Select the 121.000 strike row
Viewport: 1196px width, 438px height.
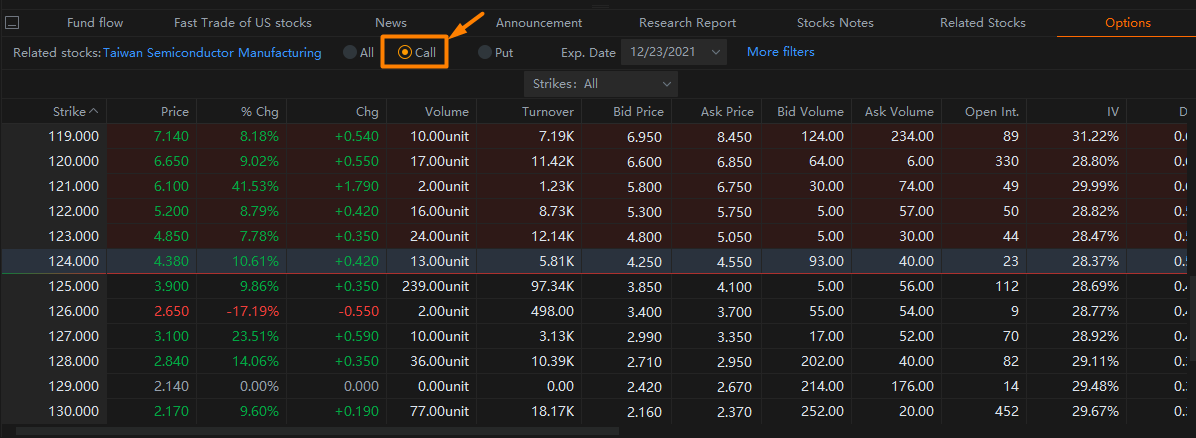[595, 186]
